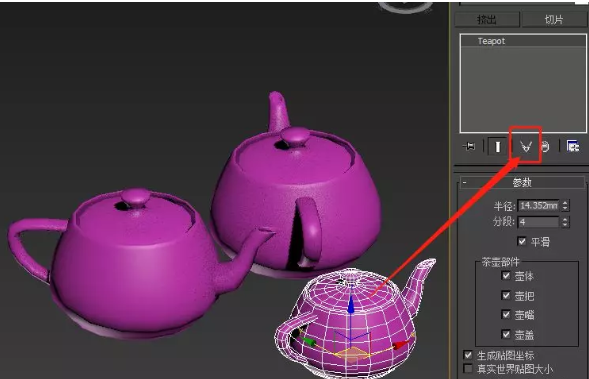
Task: Click the 分段 label text
Action: (503, 222)
